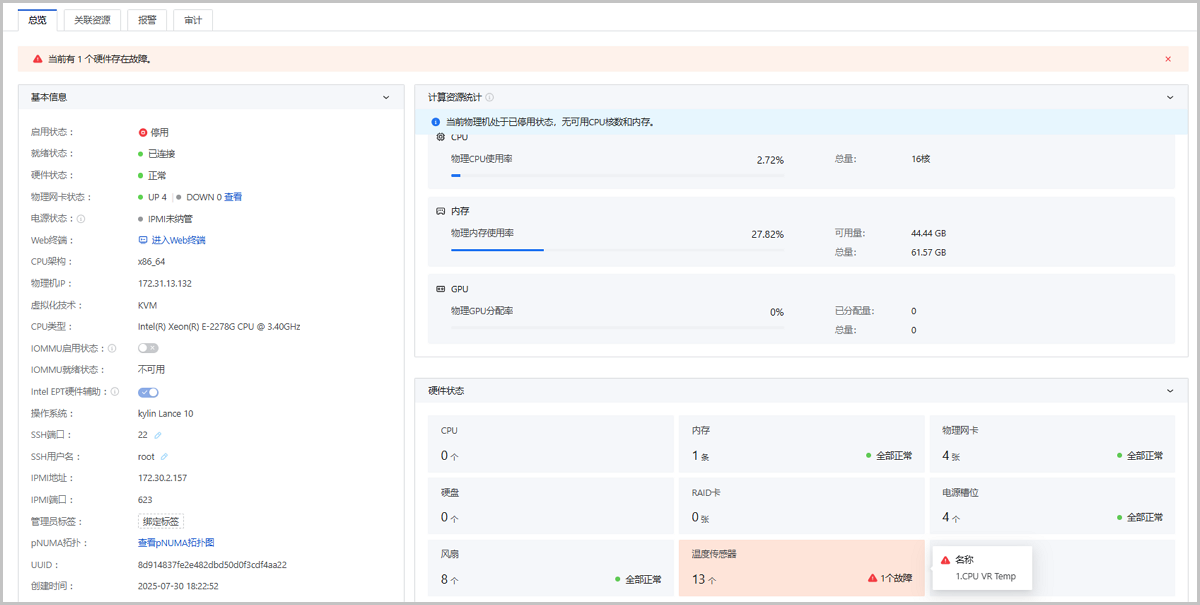
Task: Collapse the 硬件状态 panel
Action: [x=1170, y=391]
